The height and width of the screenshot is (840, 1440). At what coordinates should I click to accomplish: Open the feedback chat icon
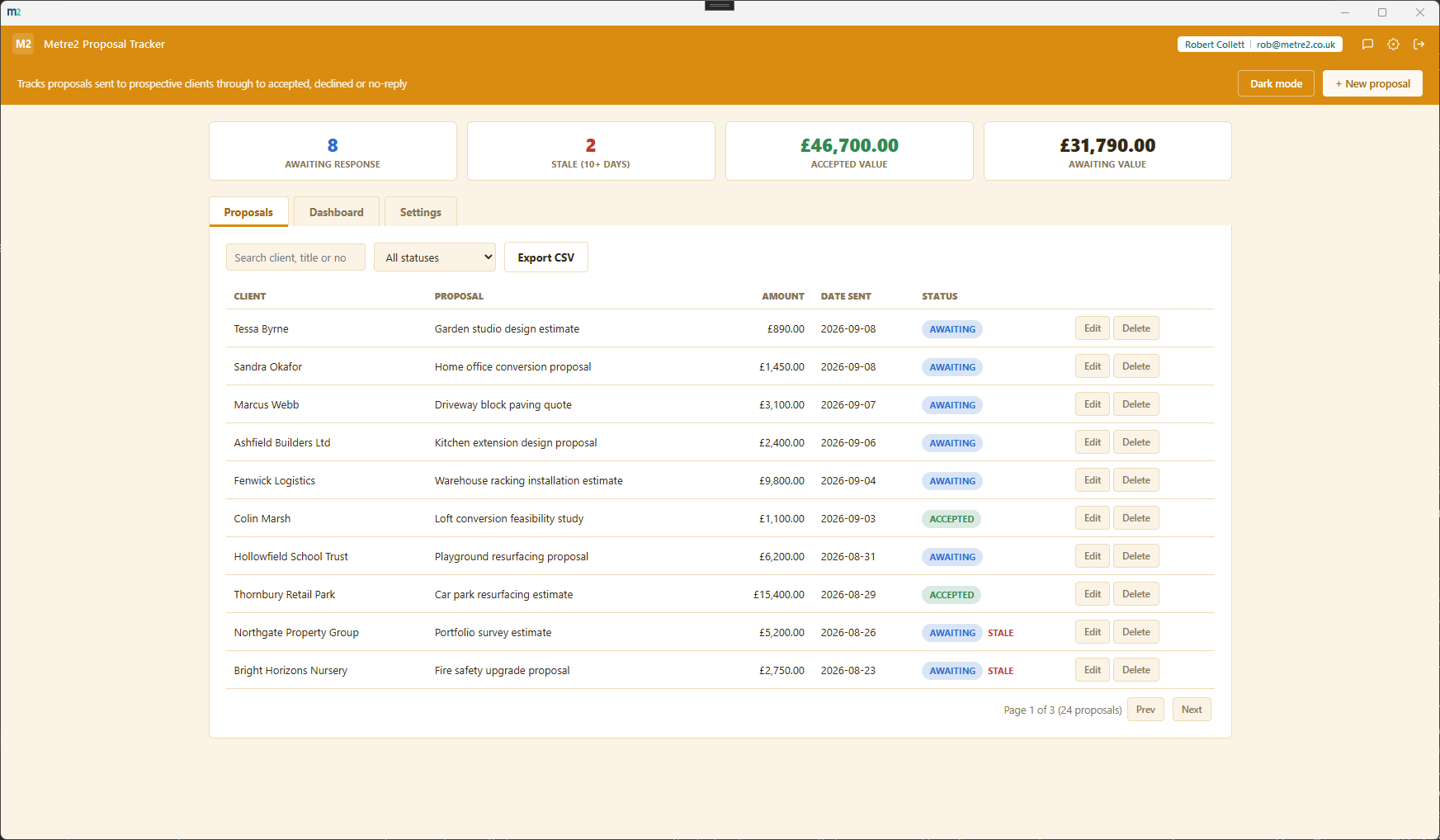[x=1367, y=45]
